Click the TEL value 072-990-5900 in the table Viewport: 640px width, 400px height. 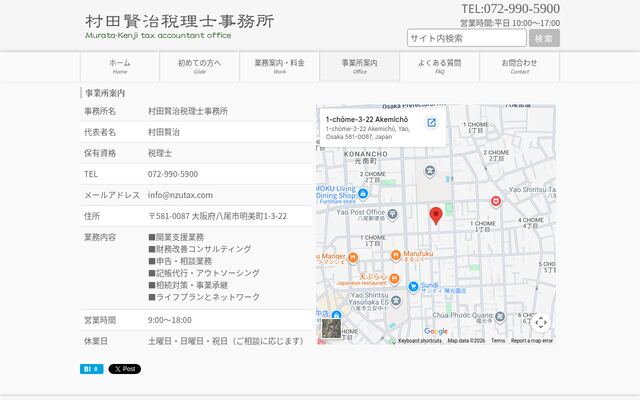tap(173, 174)
